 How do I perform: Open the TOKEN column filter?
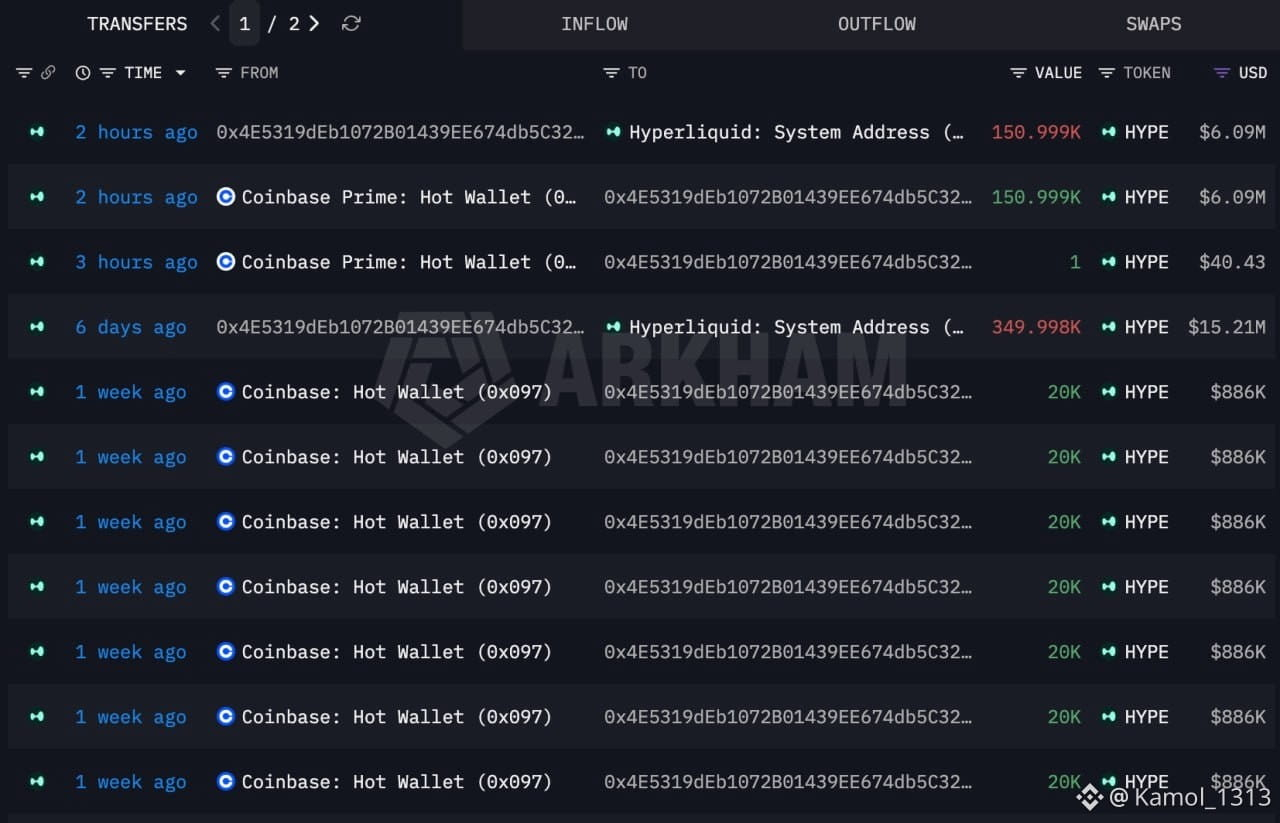[x=1107, y=73]
